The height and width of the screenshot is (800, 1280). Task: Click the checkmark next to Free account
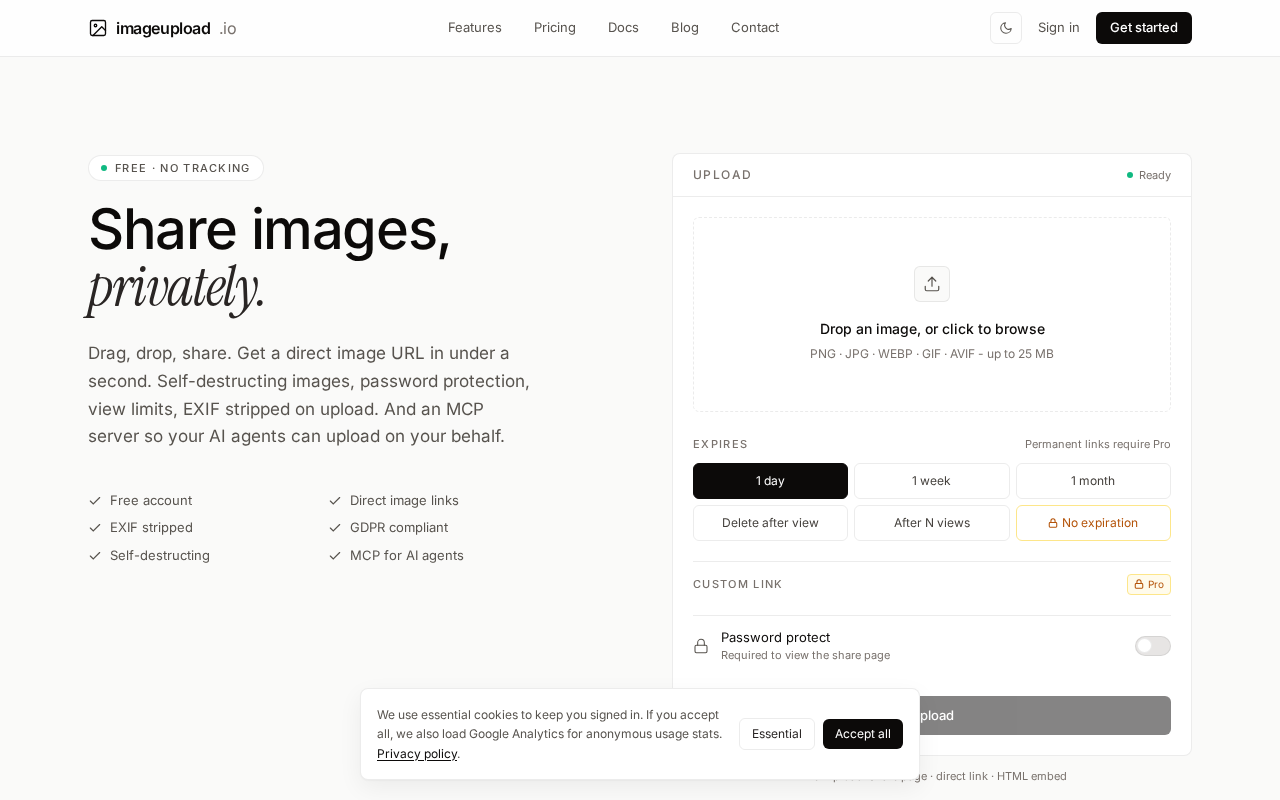coord(95,500)
